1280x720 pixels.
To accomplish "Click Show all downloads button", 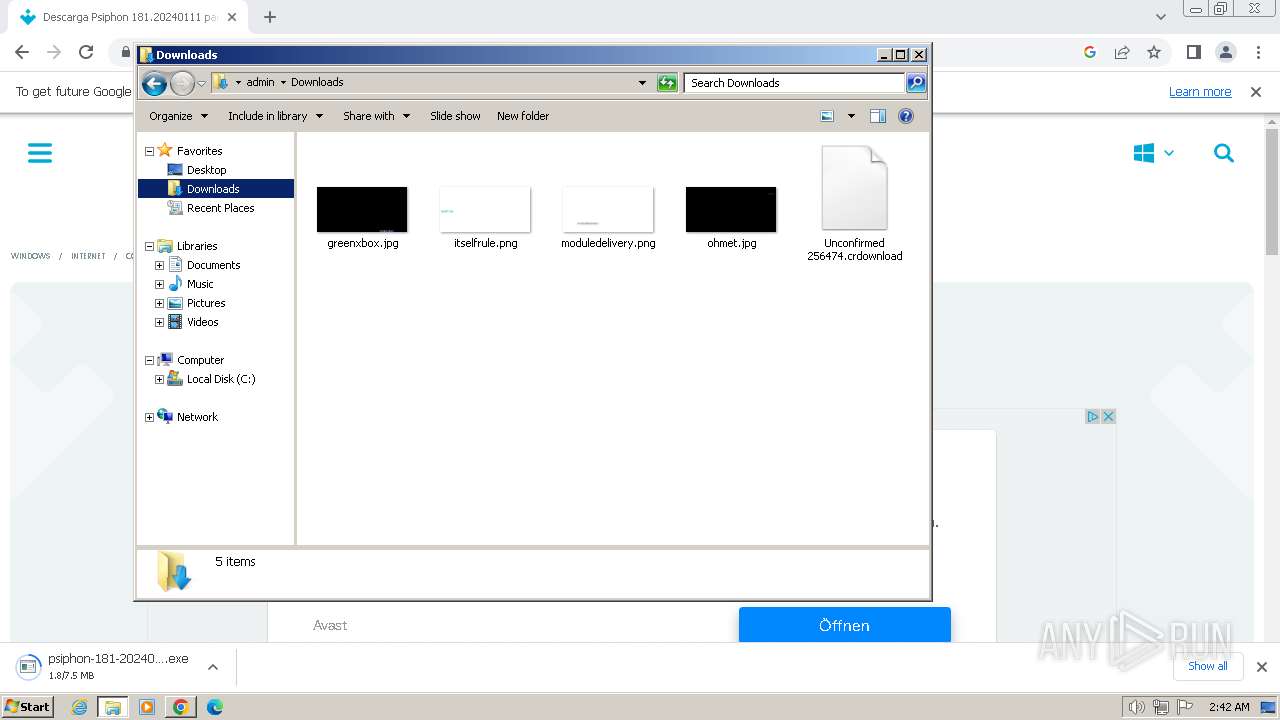I will (1208, 666).
